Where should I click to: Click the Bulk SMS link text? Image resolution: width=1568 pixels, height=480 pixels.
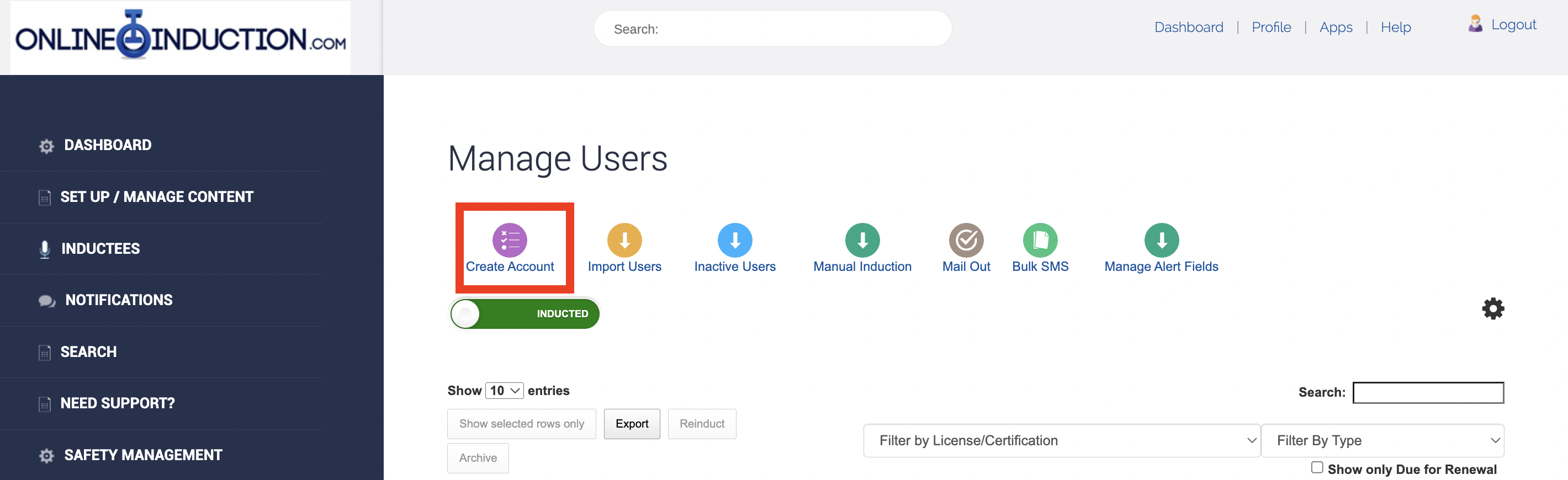click(1040, 266)
